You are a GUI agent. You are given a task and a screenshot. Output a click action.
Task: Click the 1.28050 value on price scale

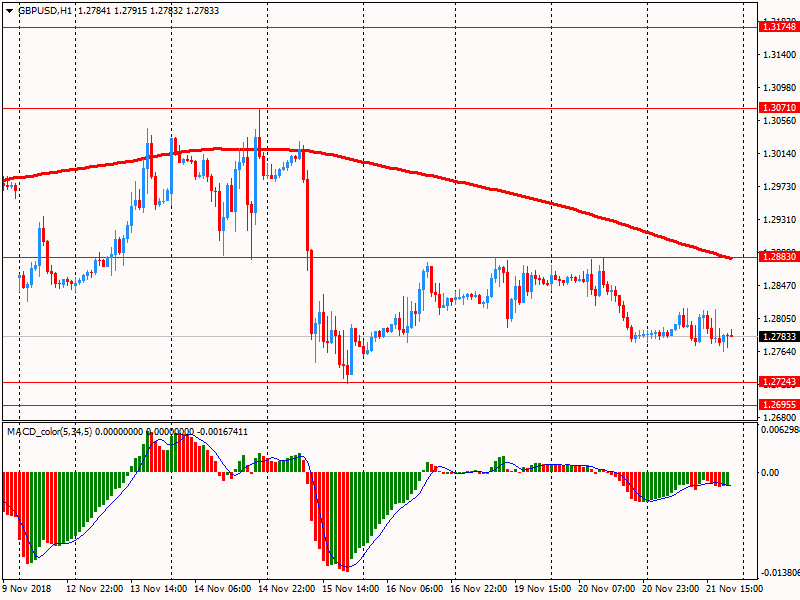coord(778,319)
